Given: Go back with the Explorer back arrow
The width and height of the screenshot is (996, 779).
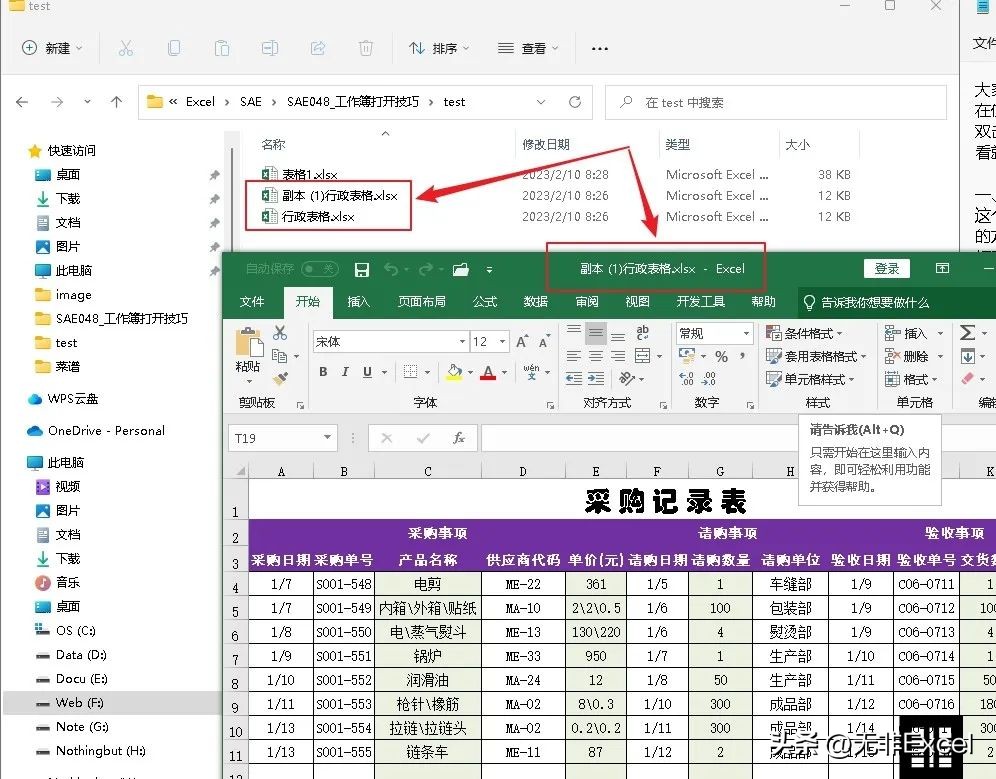Looking at the screenshot, I should click(x=22, y=102).
